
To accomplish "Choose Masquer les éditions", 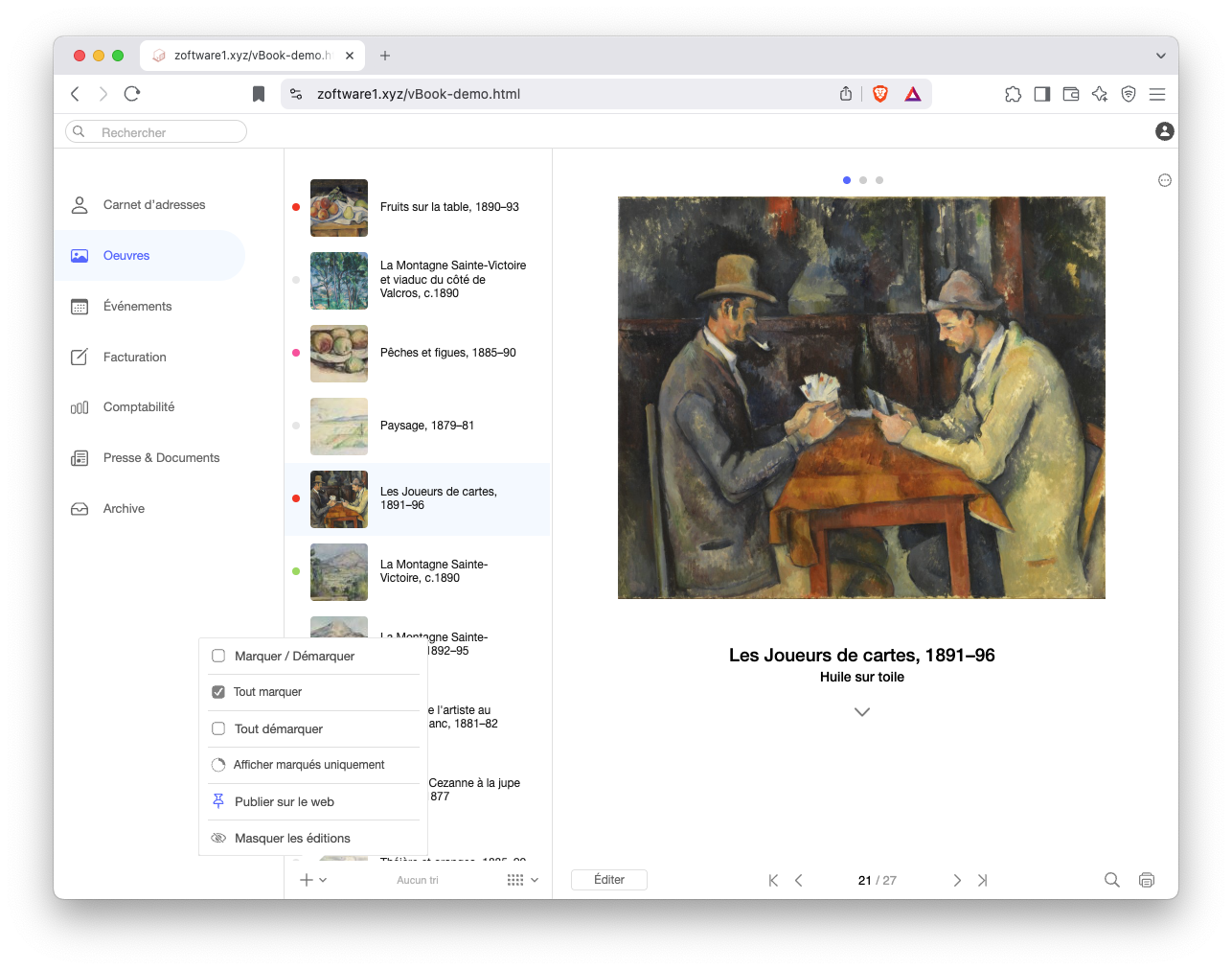I will [292, 837].
